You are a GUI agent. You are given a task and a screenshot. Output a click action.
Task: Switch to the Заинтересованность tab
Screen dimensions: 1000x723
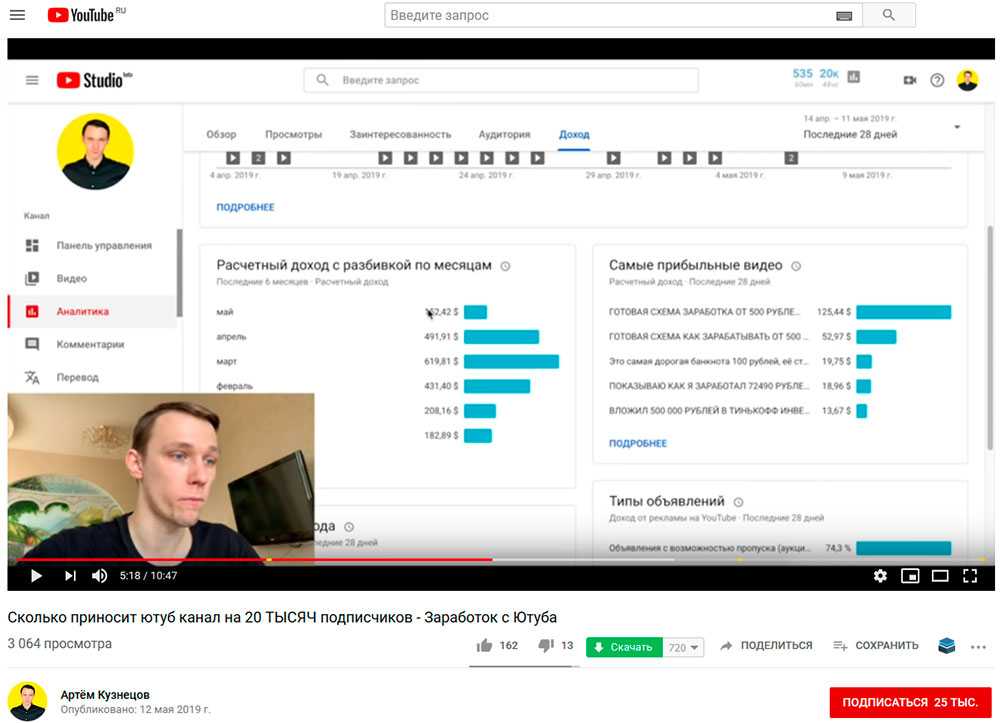click(400, 135)
